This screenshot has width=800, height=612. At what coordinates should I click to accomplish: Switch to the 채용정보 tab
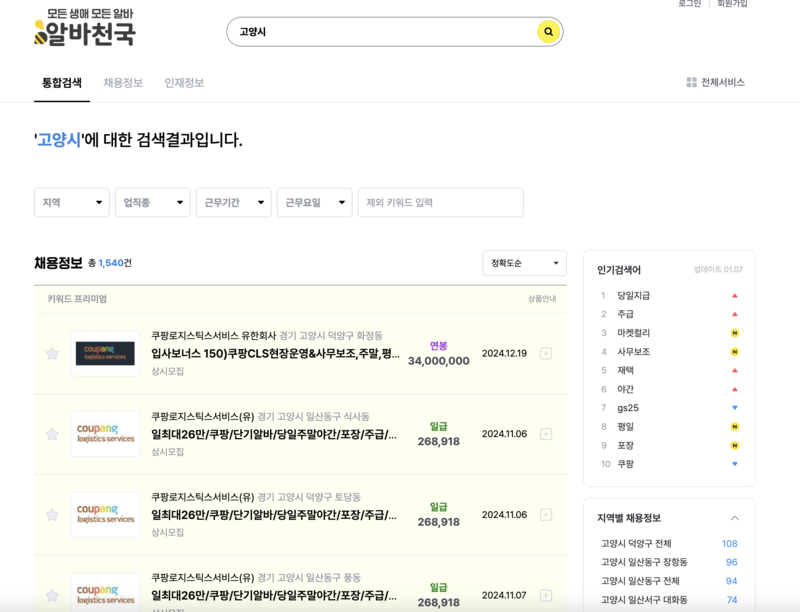pos(122,83)
